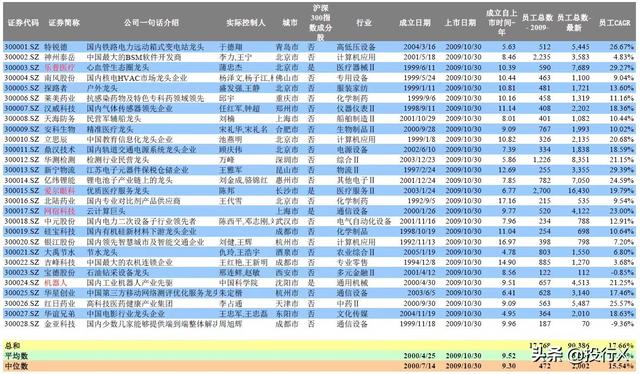Viewport: 640px width, 374px height.
Task: Select the city cell 青岛市
Action: [287, 47]
